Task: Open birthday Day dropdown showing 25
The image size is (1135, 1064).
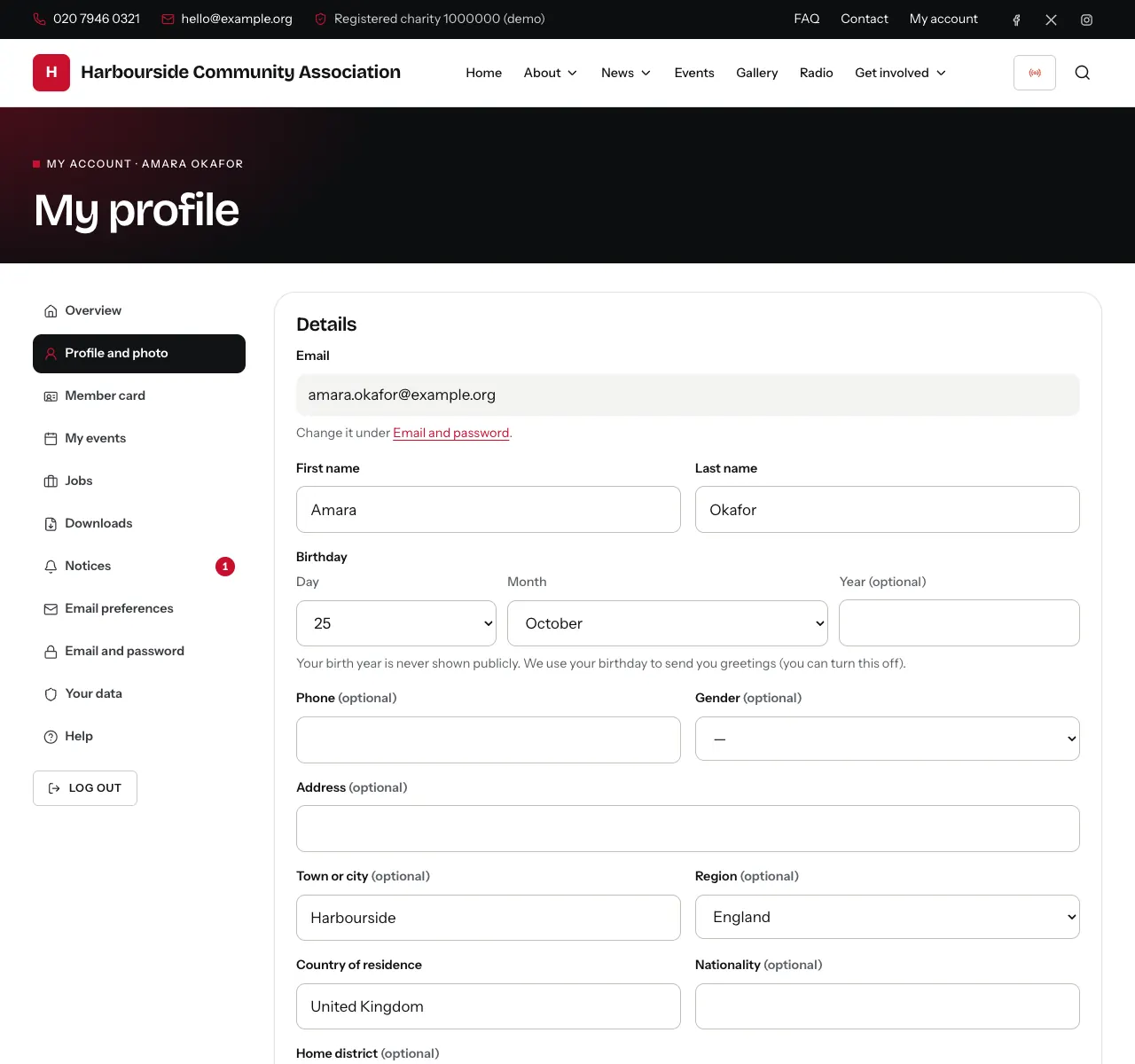Action: click(x=396, y=623)
